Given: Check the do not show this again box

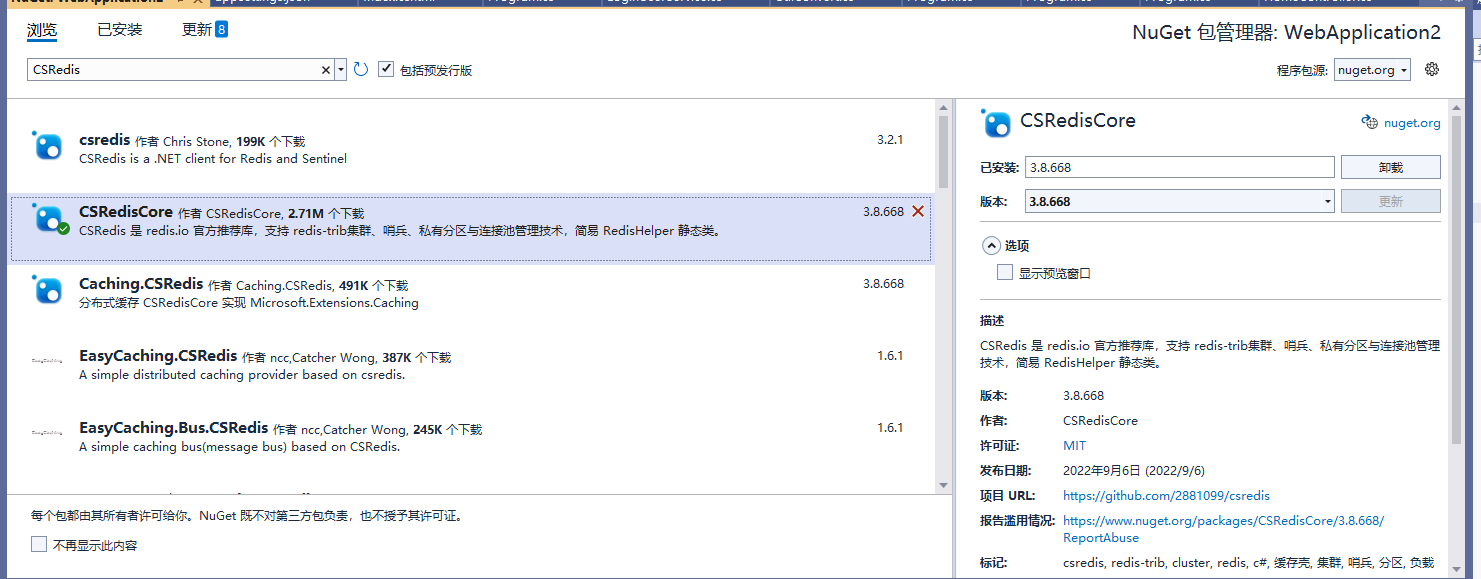Looking at the screenshot, I should (x=39, y=545).
